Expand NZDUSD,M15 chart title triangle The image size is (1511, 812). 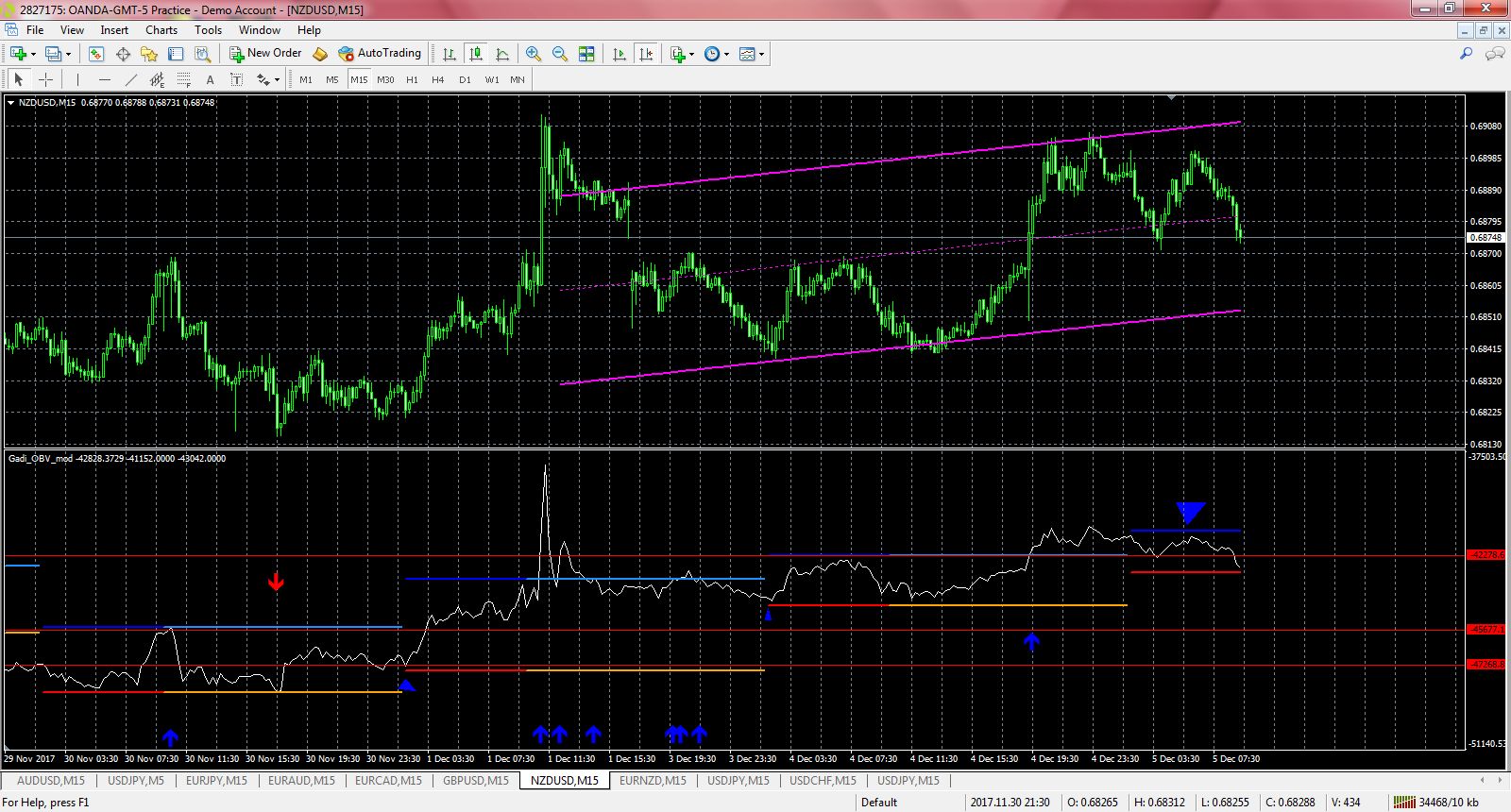coord(11,102)
